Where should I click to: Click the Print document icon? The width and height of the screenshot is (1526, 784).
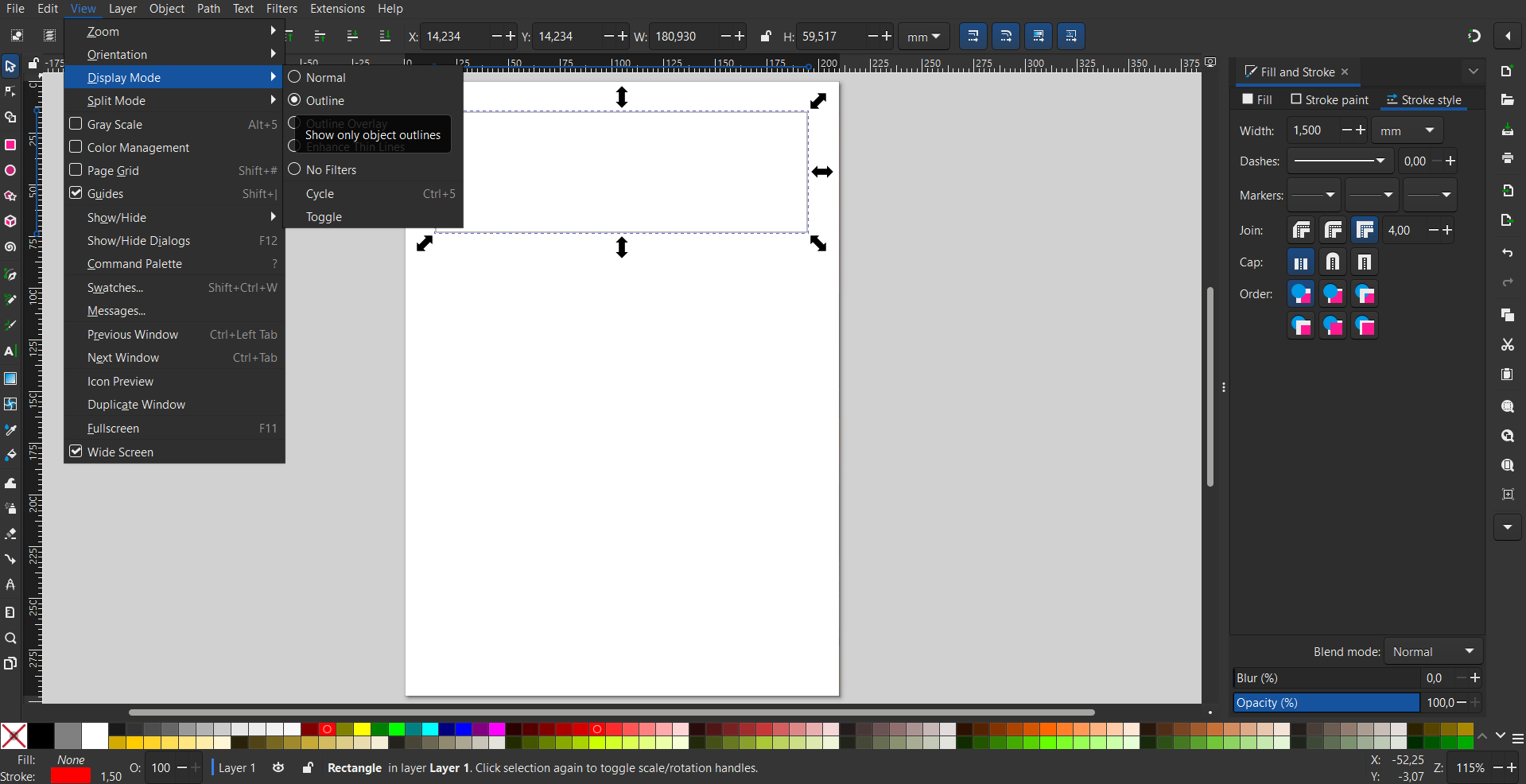(1507, 159)
